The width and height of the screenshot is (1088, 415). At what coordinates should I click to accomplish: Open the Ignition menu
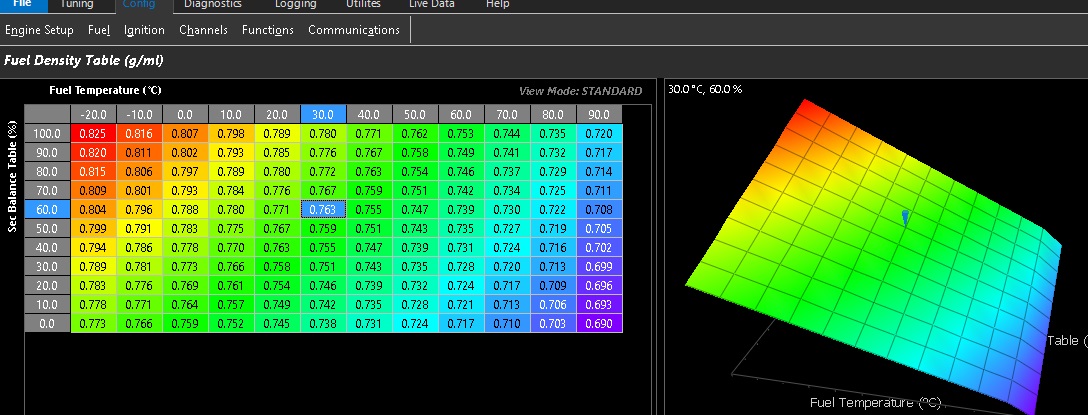pyautogui.click(x=144, y=30)
